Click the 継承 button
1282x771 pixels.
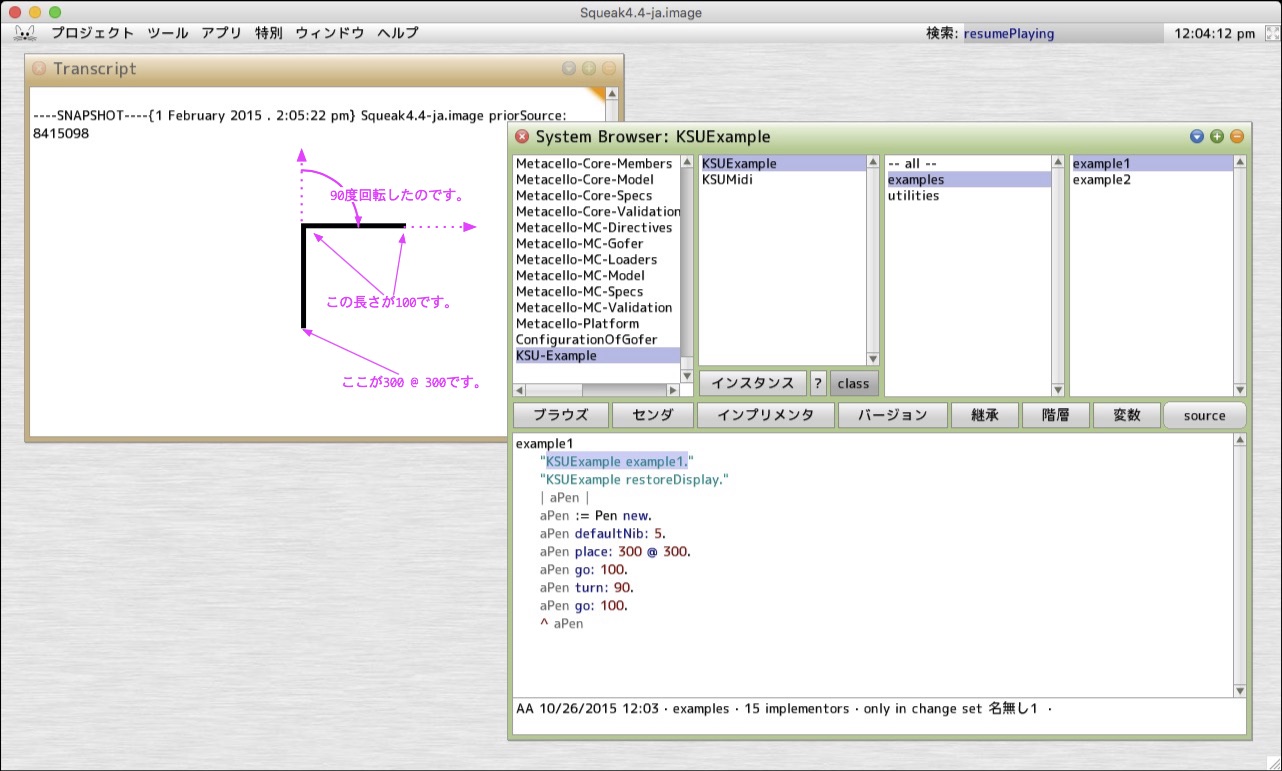984,416
